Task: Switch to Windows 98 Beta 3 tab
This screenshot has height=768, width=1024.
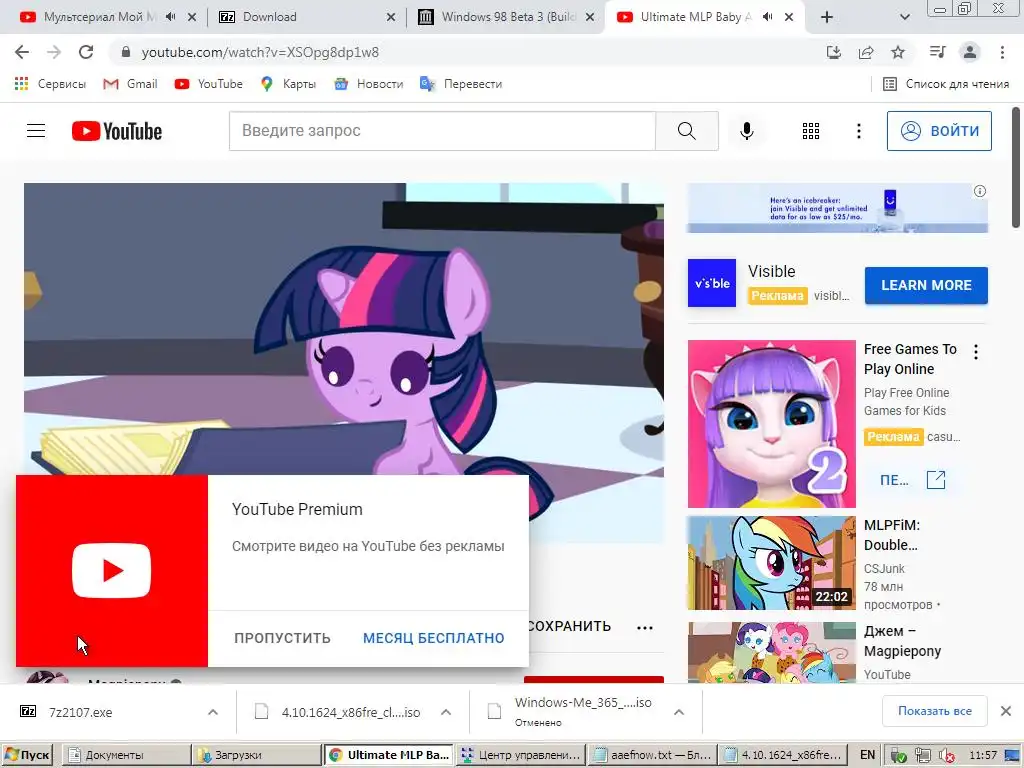Action: click(507, 17)
